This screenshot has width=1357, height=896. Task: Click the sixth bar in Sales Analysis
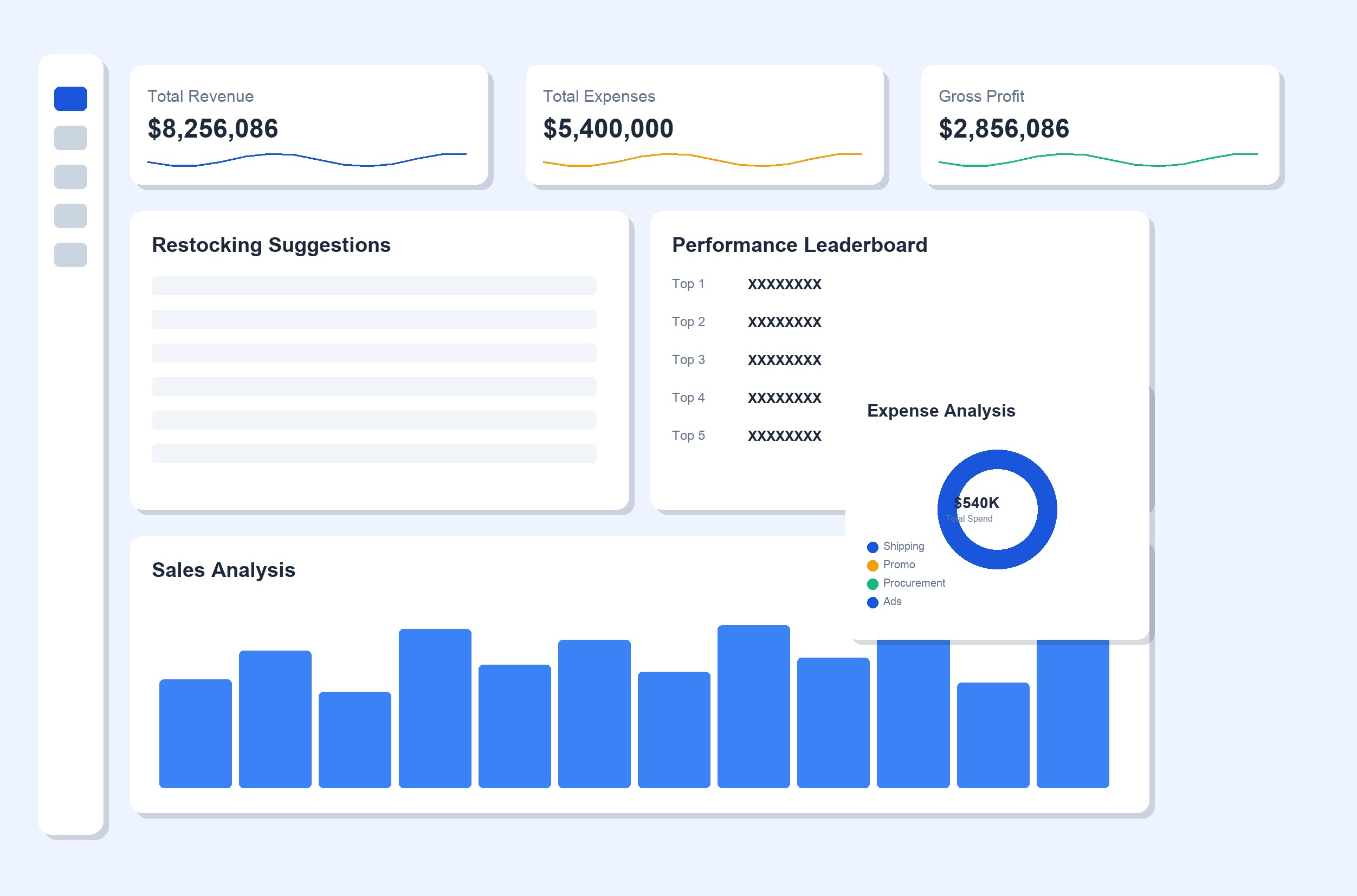595,714
